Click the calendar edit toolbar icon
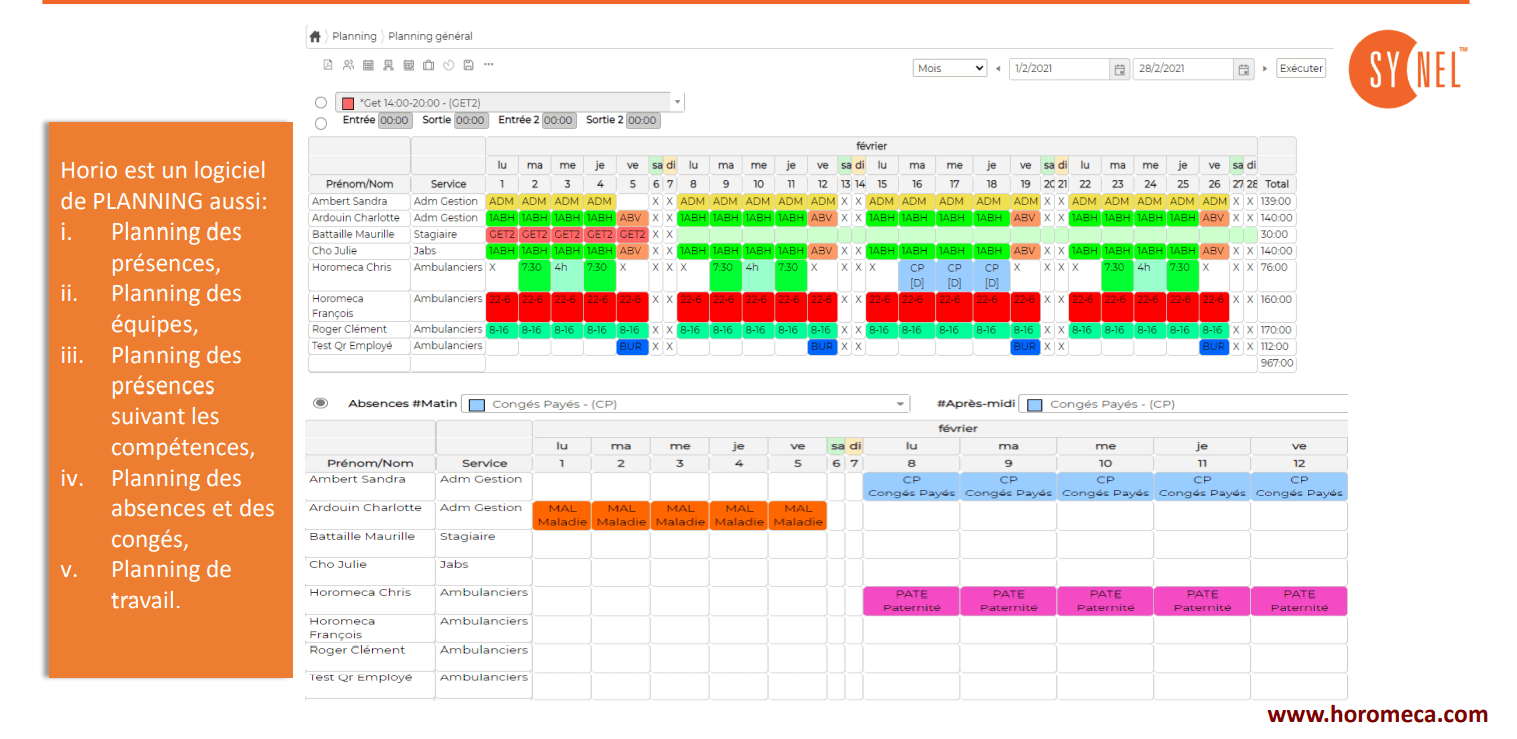 point(408,65)
